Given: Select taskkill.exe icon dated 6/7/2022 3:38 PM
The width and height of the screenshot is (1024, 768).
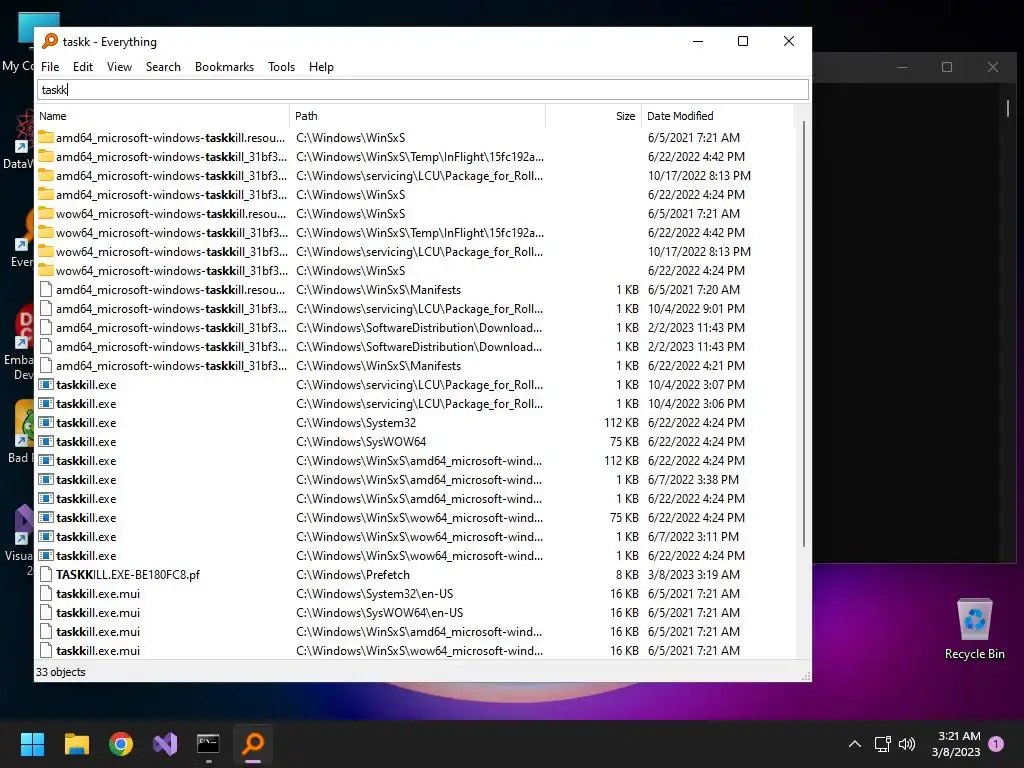Looking at the screenshot, I should [x=46, y=479].
